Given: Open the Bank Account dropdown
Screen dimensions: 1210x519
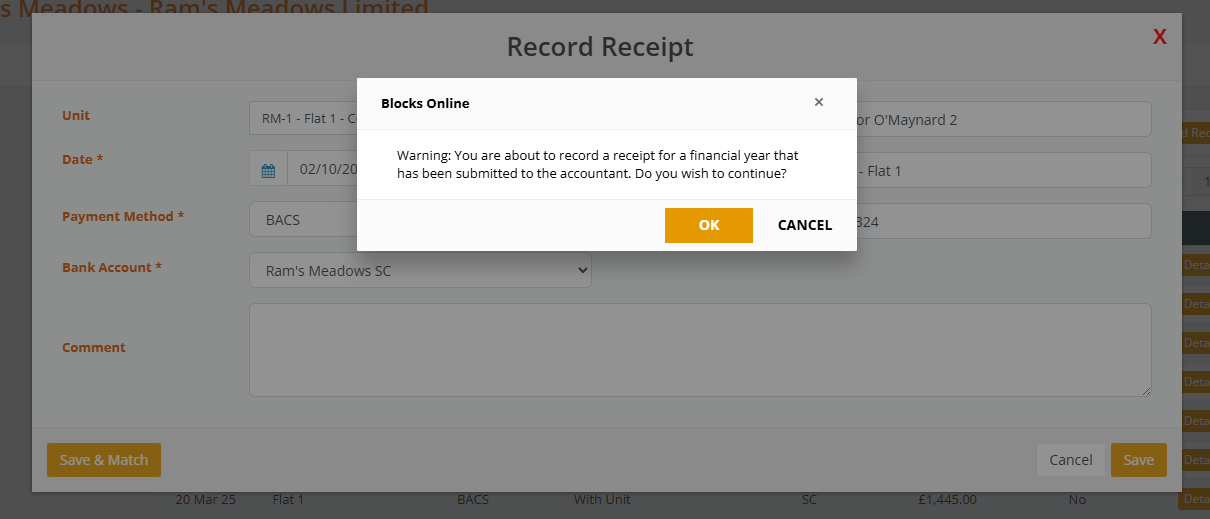Looking at the screenshot, I should 420,270.
